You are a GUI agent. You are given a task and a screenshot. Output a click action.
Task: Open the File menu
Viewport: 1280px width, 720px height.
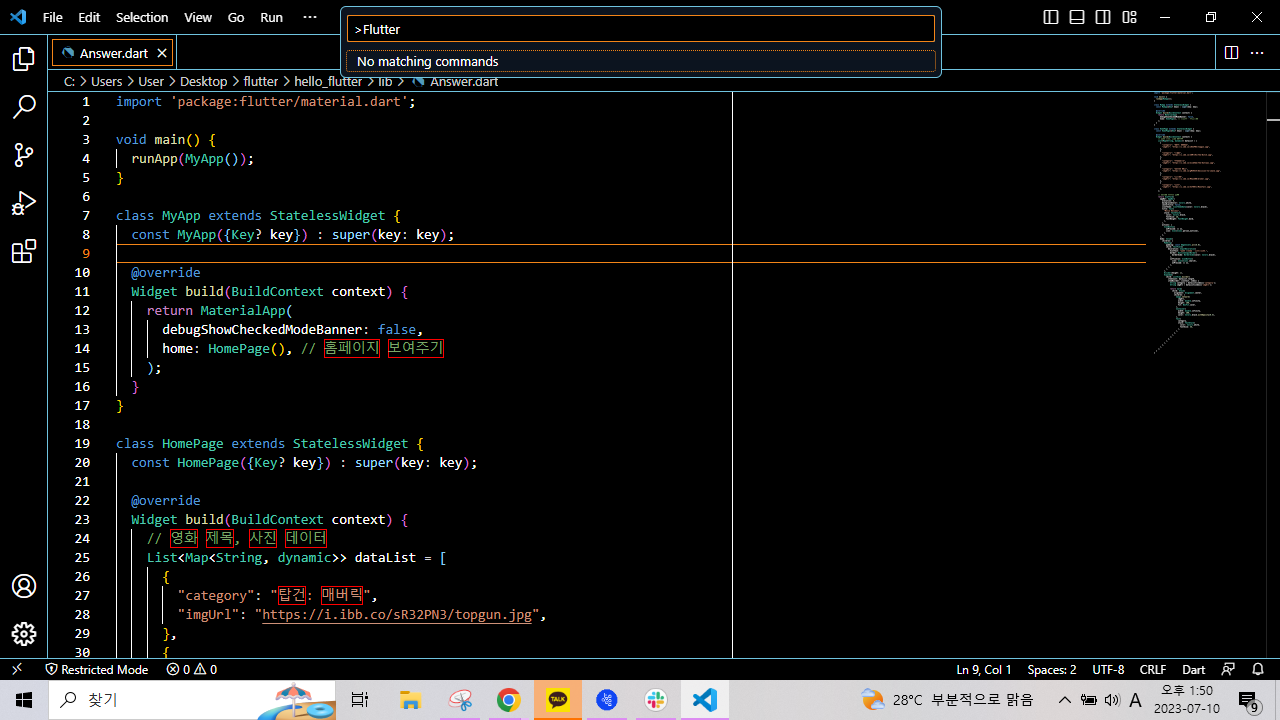53,17
